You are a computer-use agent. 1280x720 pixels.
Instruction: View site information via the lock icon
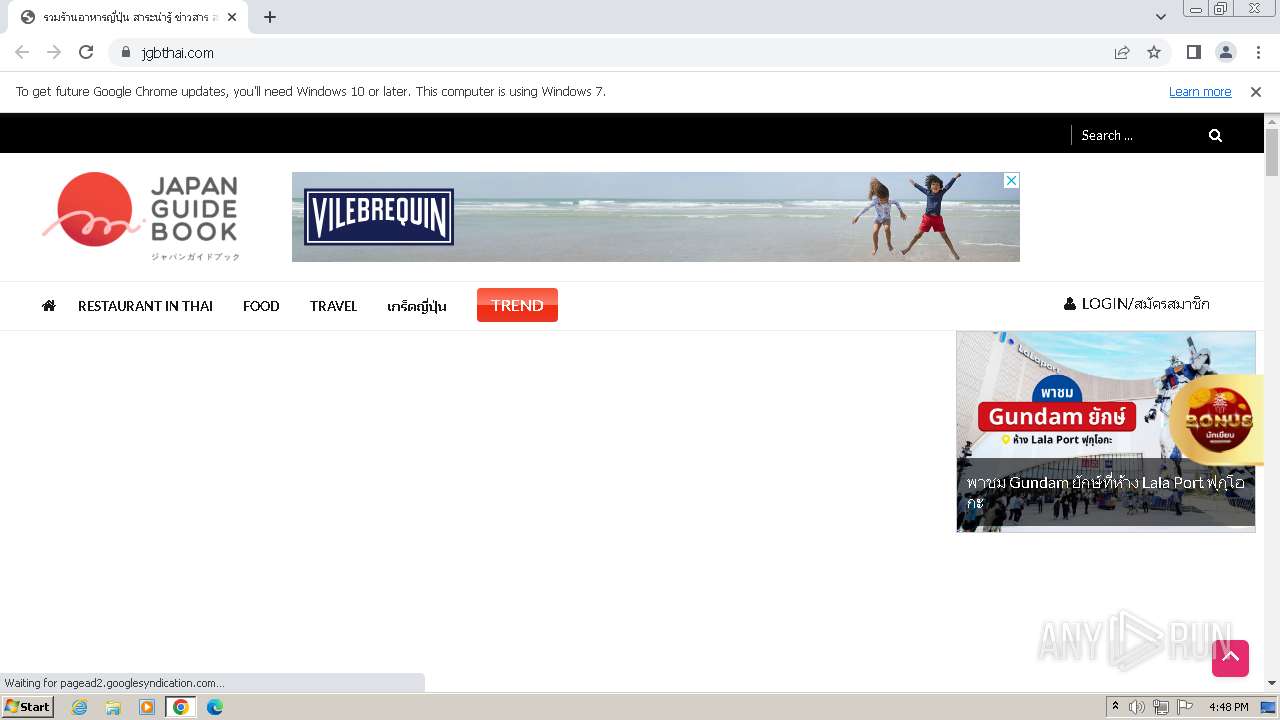click(125, 52)
